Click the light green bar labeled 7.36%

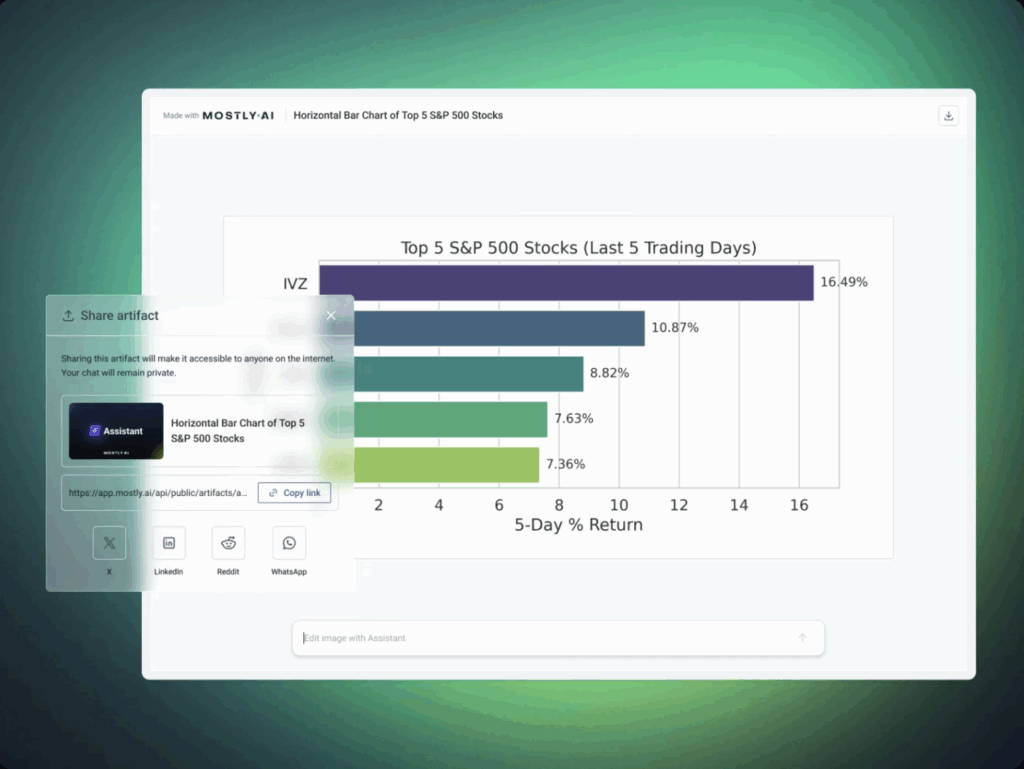pos(440,465)
